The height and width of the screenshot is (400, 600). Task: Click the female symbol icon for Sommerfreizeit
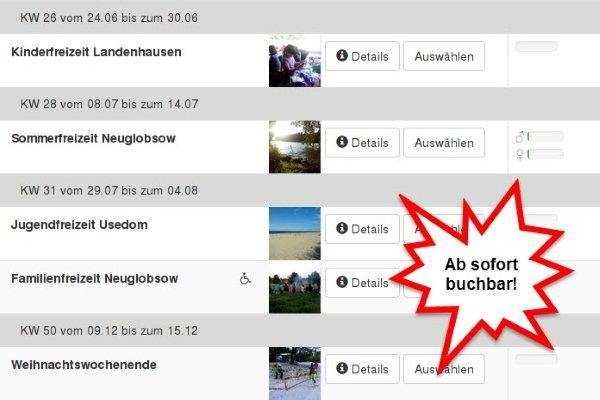tap(520, 154)
